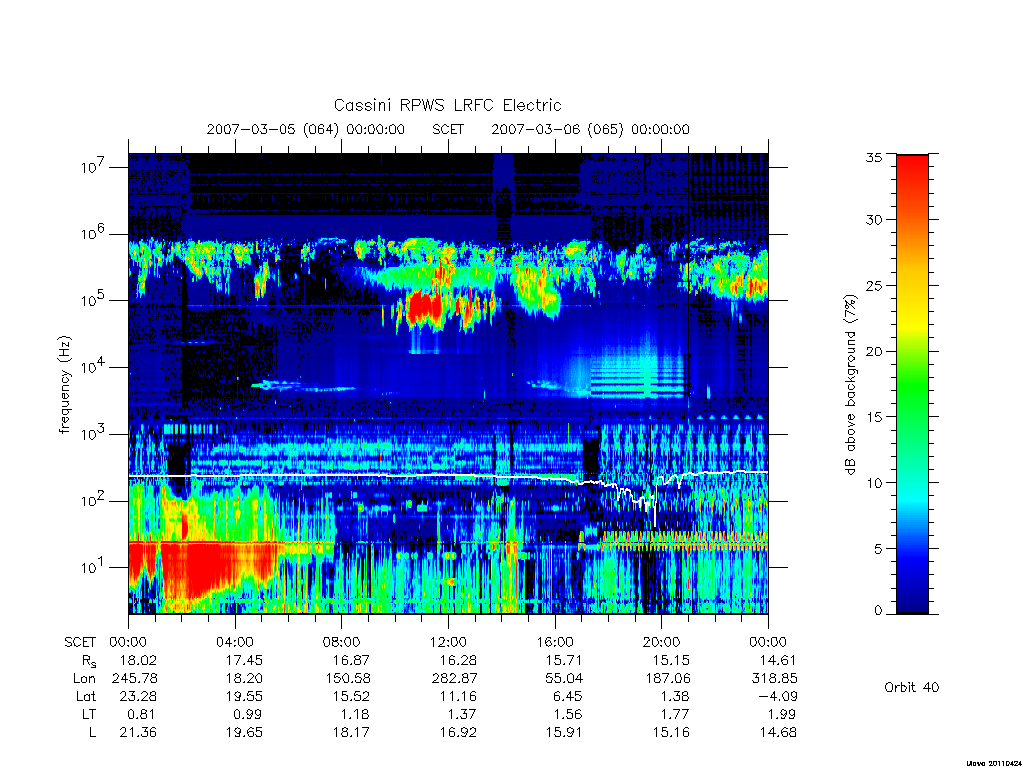Click the 10^2 frequency tick label
This screenshot has width=1024, height=768.
tap(93, 500)
